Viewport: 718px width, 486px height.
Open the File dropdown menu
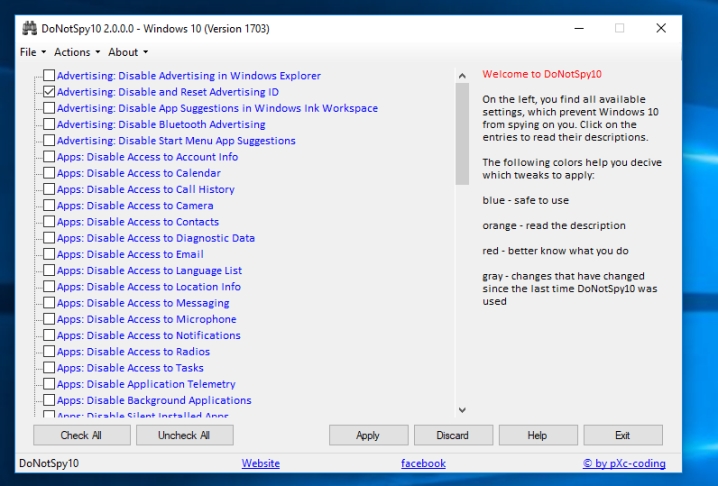coord(31,52)
